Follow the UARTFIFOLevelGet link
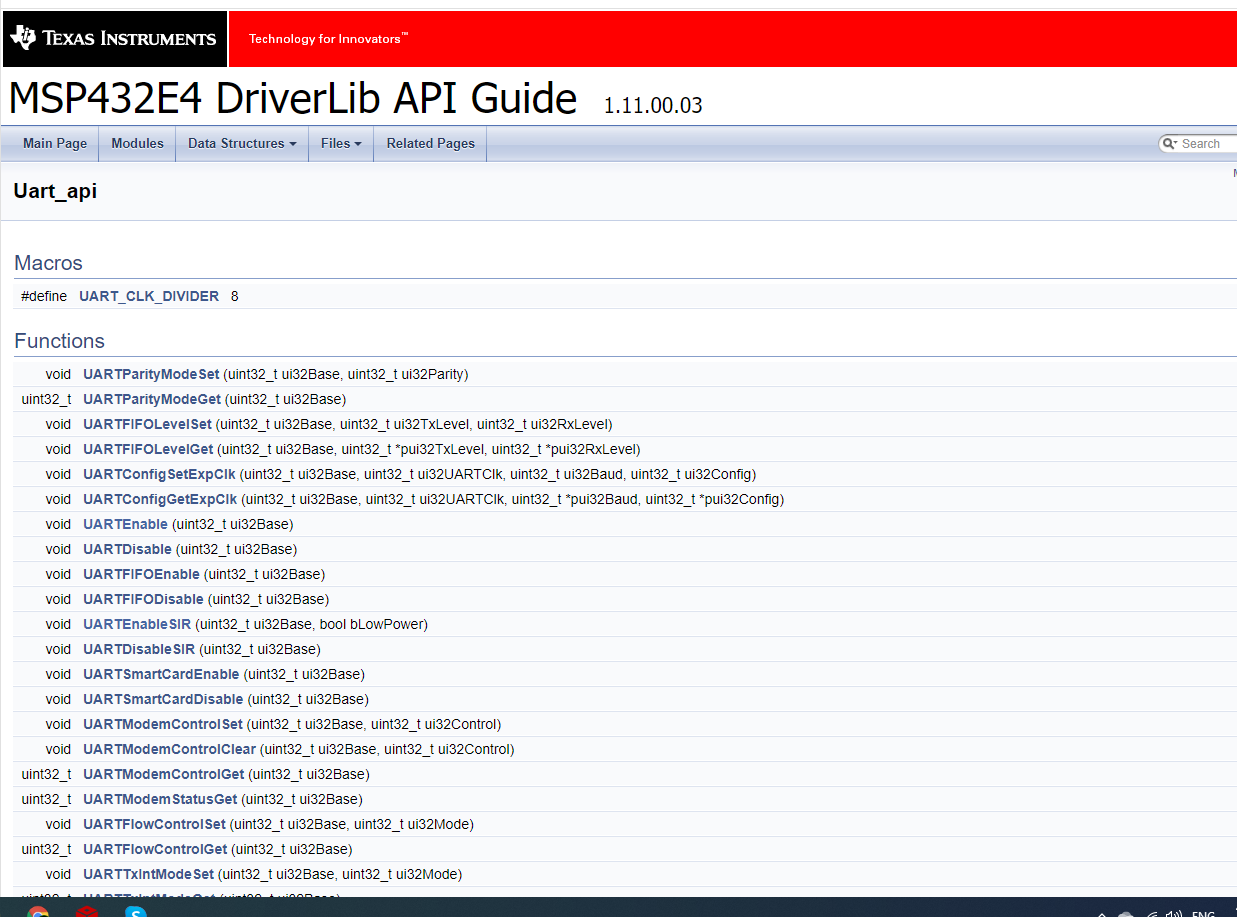 pos(148,450)
